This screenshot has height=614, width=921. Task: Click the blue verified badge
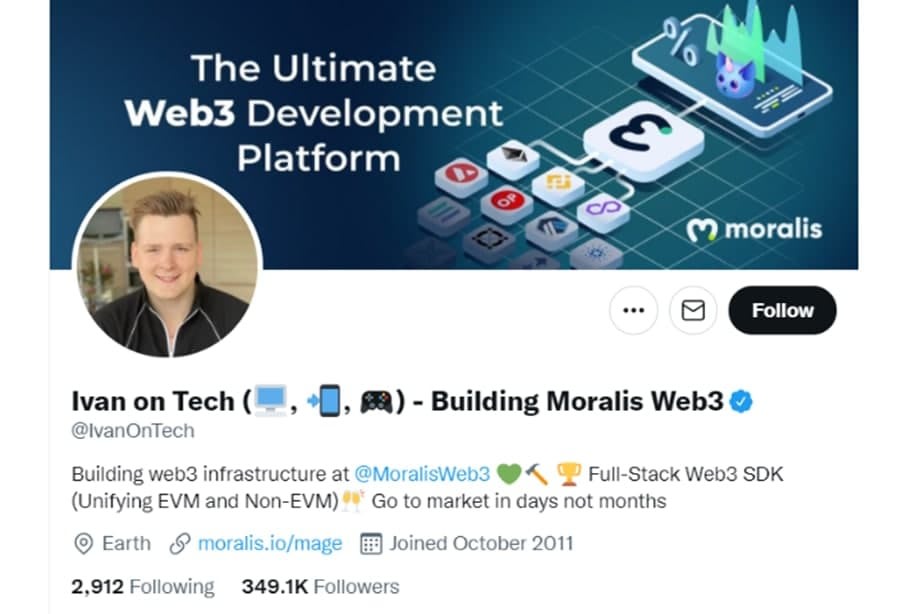tap(741, 402)
